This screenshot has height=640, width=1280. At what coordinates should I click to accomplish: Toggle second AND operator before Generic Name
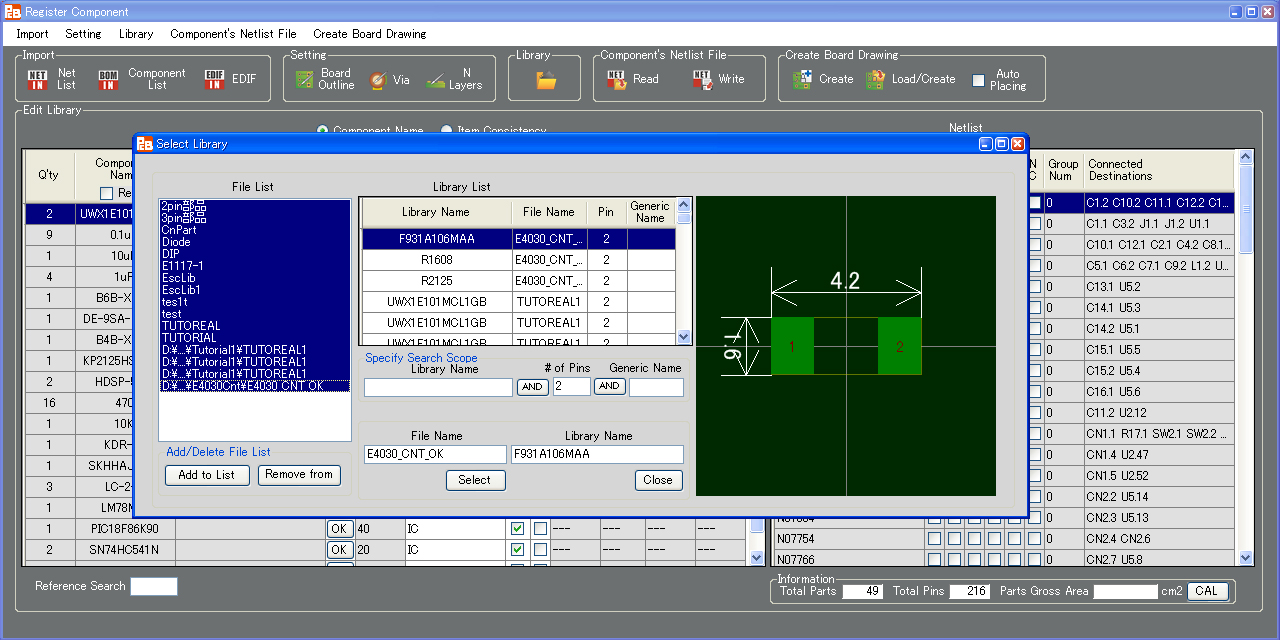point(609,386)
